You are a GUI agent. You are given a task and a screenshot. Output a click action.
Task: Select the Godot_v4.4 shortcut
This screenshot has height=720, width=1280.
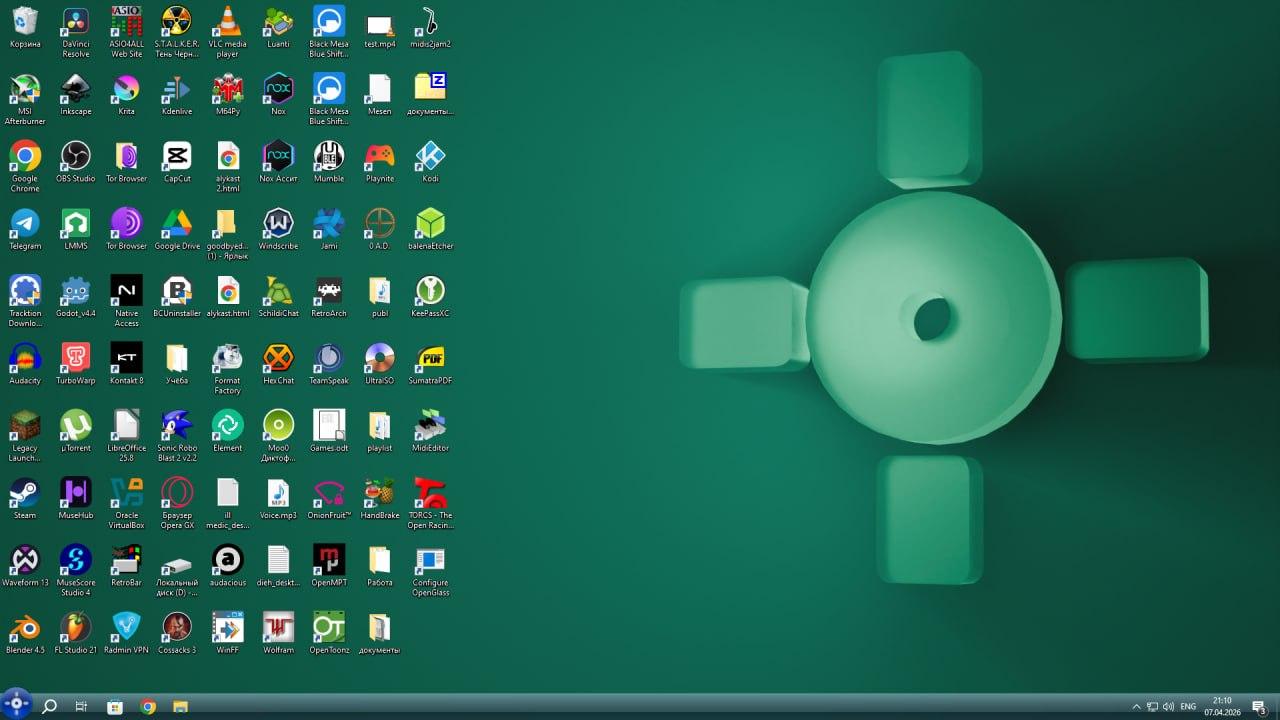[75, 296]
